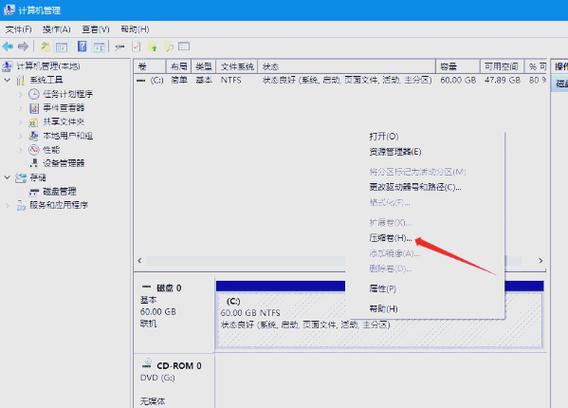Collapse the 系统工具 tree node

(7, 80)
